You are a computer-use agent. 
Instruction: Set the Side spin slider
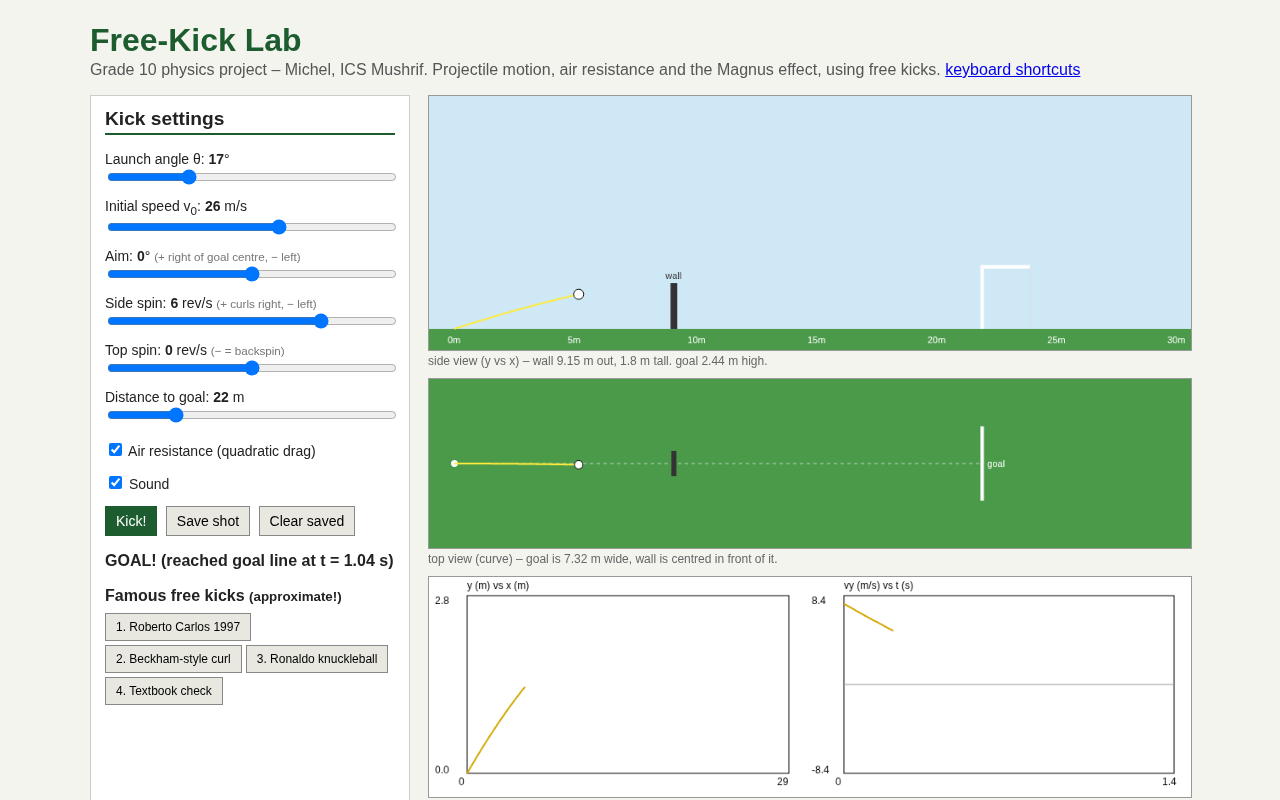252,321
